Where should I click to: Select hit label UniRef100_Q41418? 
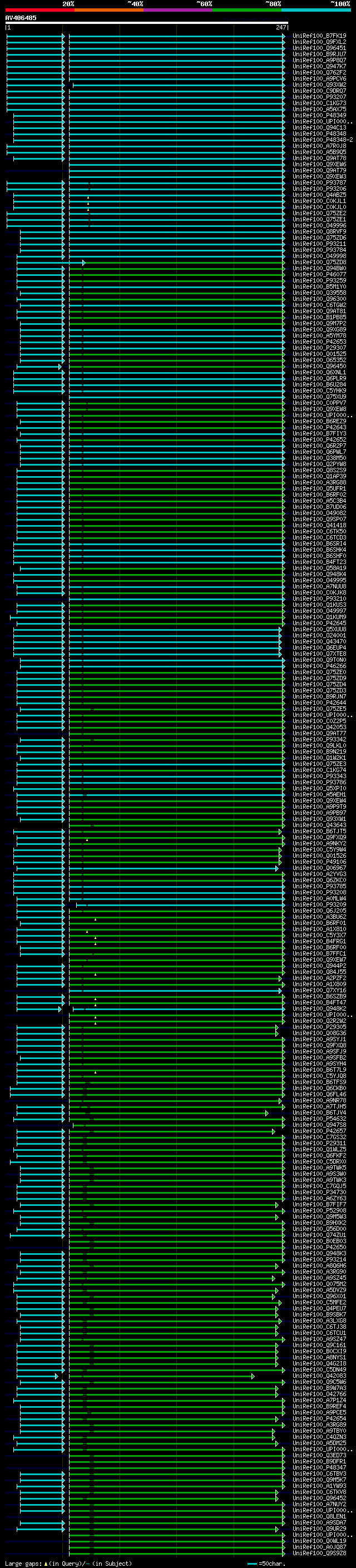click(x=319, y=525)
